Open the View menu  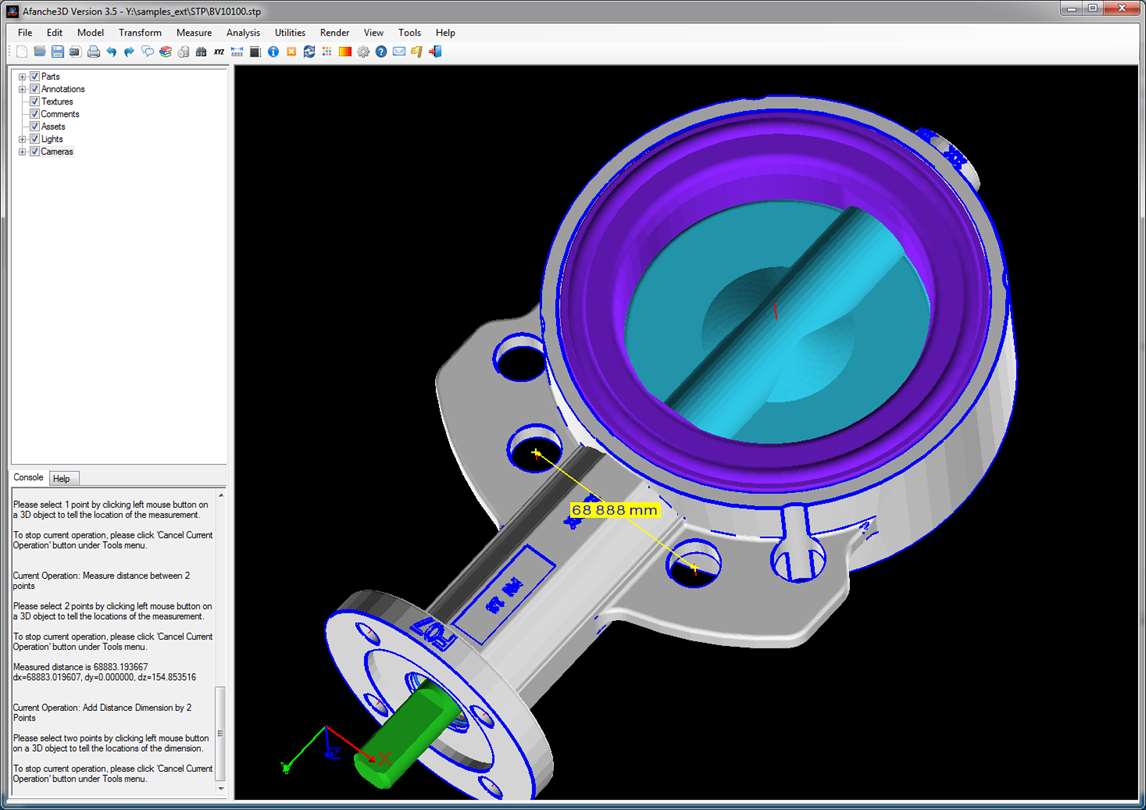pos(373,32)
